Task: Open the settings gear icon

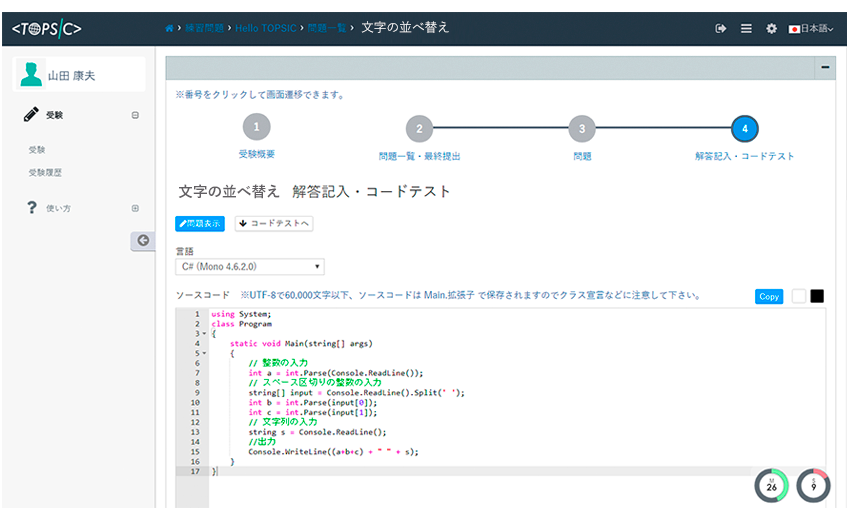Action: (x=771, y=29)
